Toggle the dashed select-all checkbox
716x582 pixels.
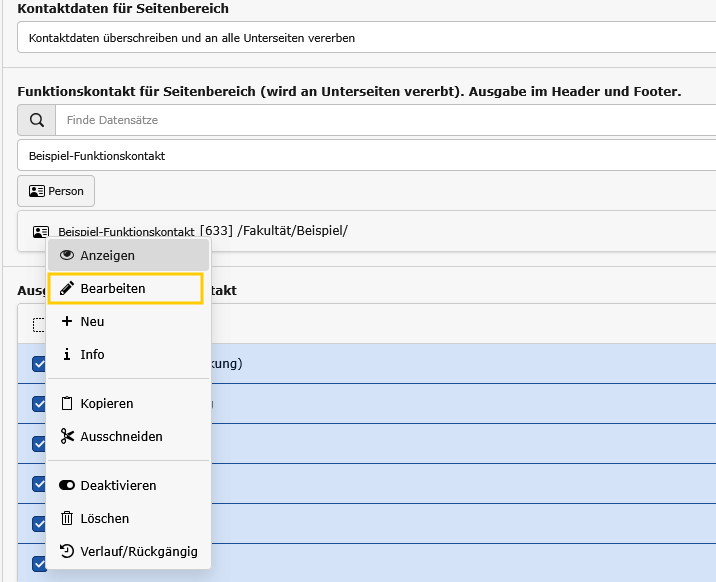[x=39, y=324]
